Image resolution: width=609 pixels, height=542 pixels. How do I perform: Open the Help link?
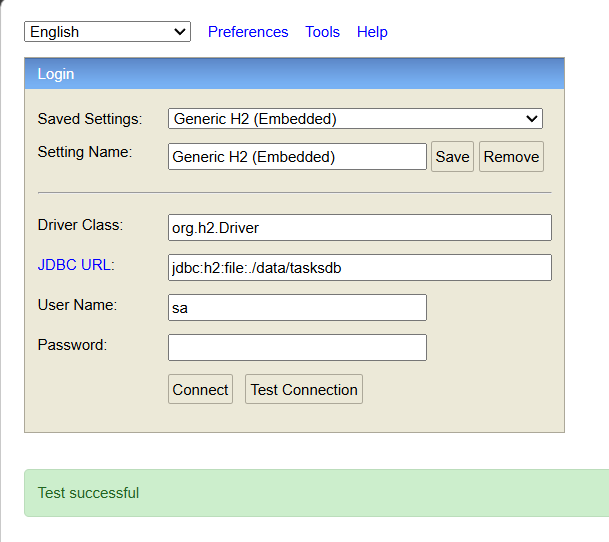(372, 32)
